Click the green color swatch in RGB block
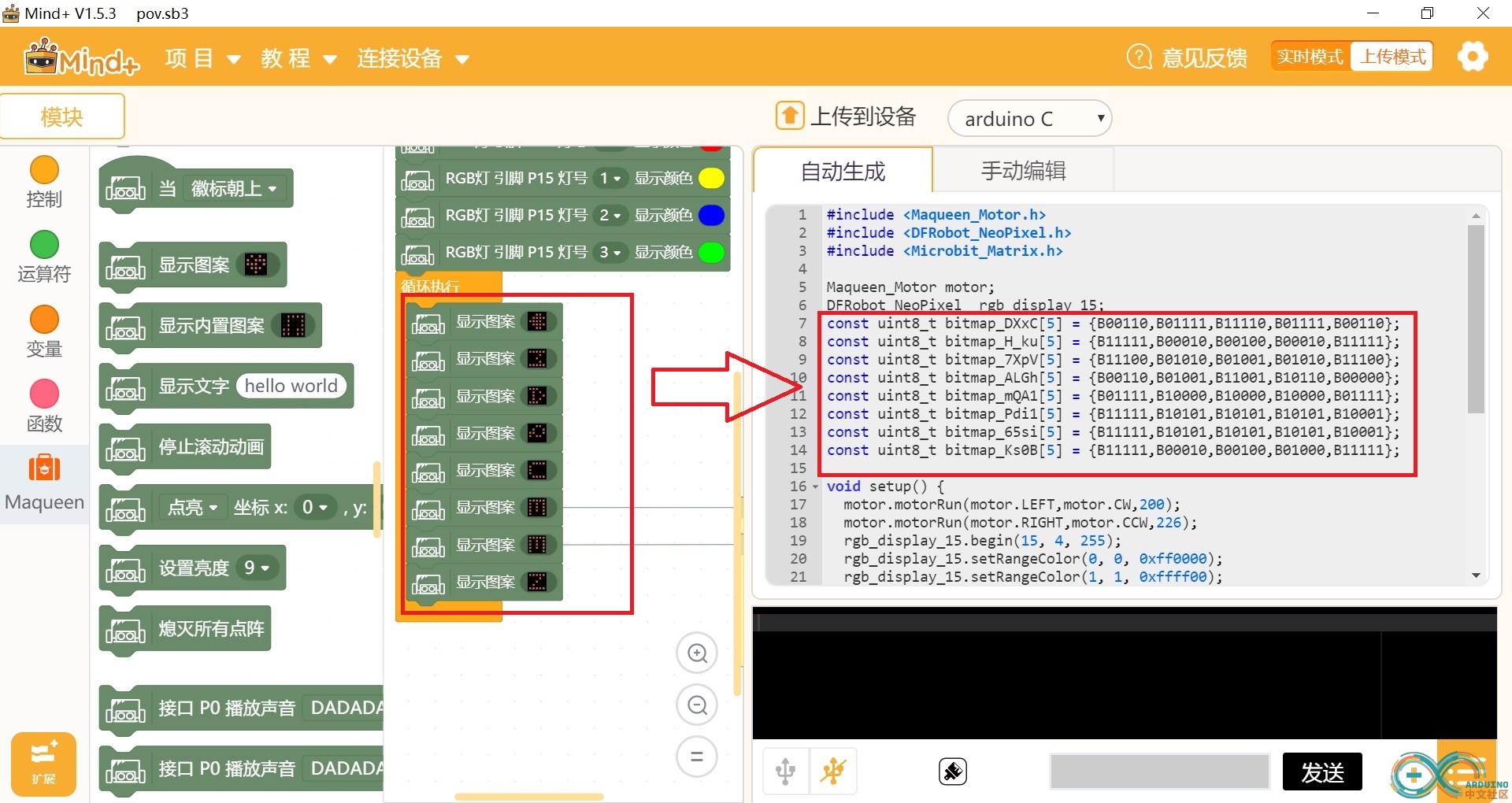Image resolution: width=1512 pixels, height=803 pixels. (711, 253)
